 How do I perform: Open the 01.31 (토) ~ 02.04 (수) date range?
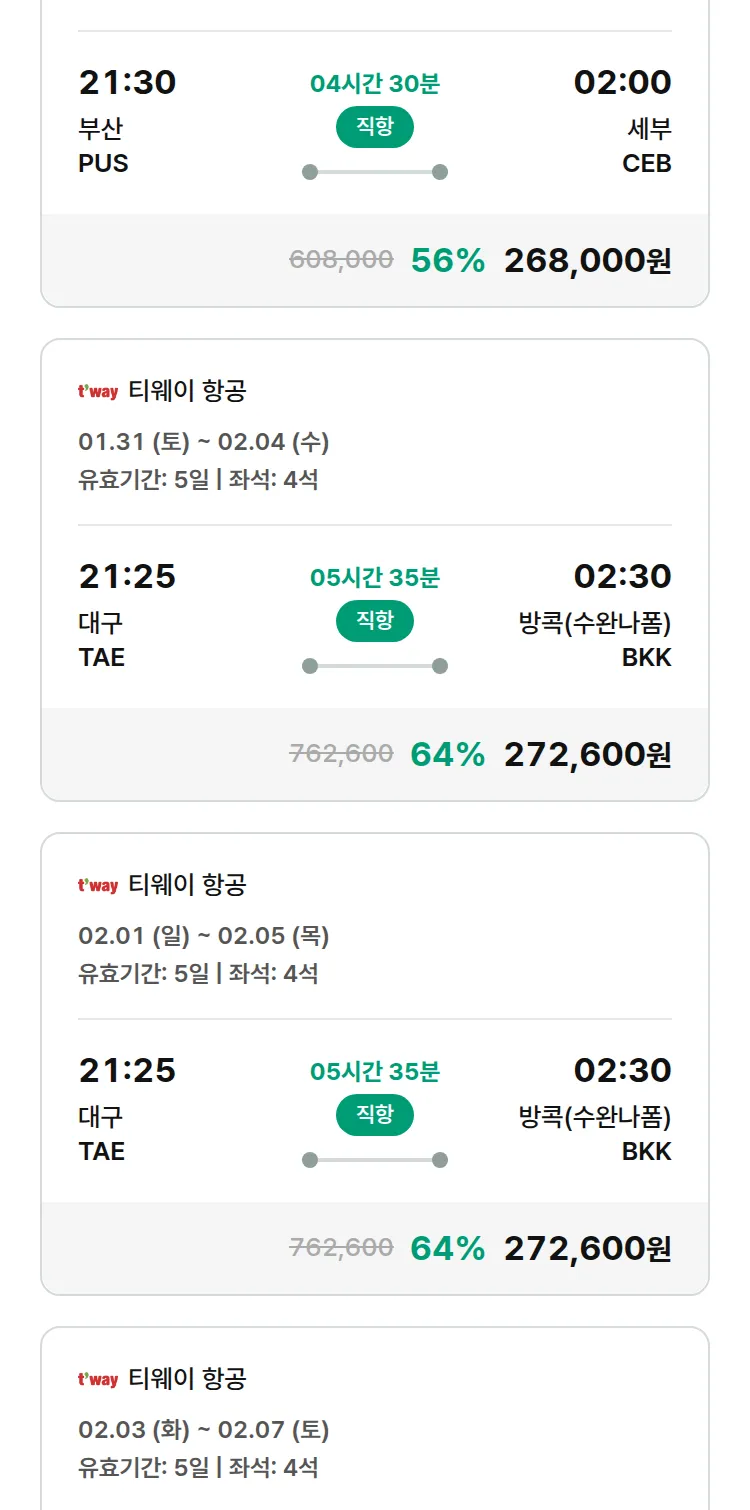click(x=204, y=442)
